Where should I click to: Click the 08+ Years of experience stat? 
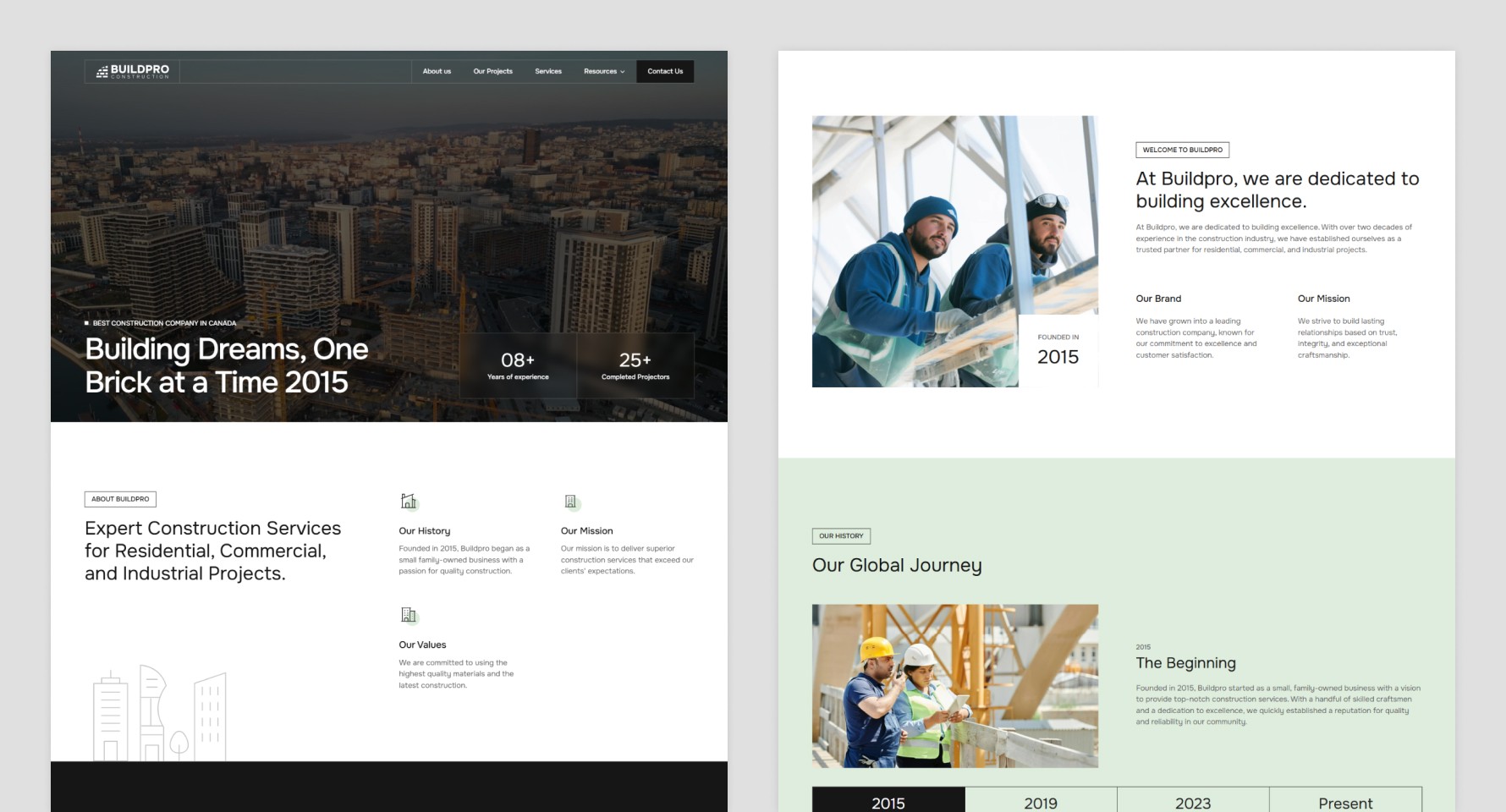[x=518, y=365]
